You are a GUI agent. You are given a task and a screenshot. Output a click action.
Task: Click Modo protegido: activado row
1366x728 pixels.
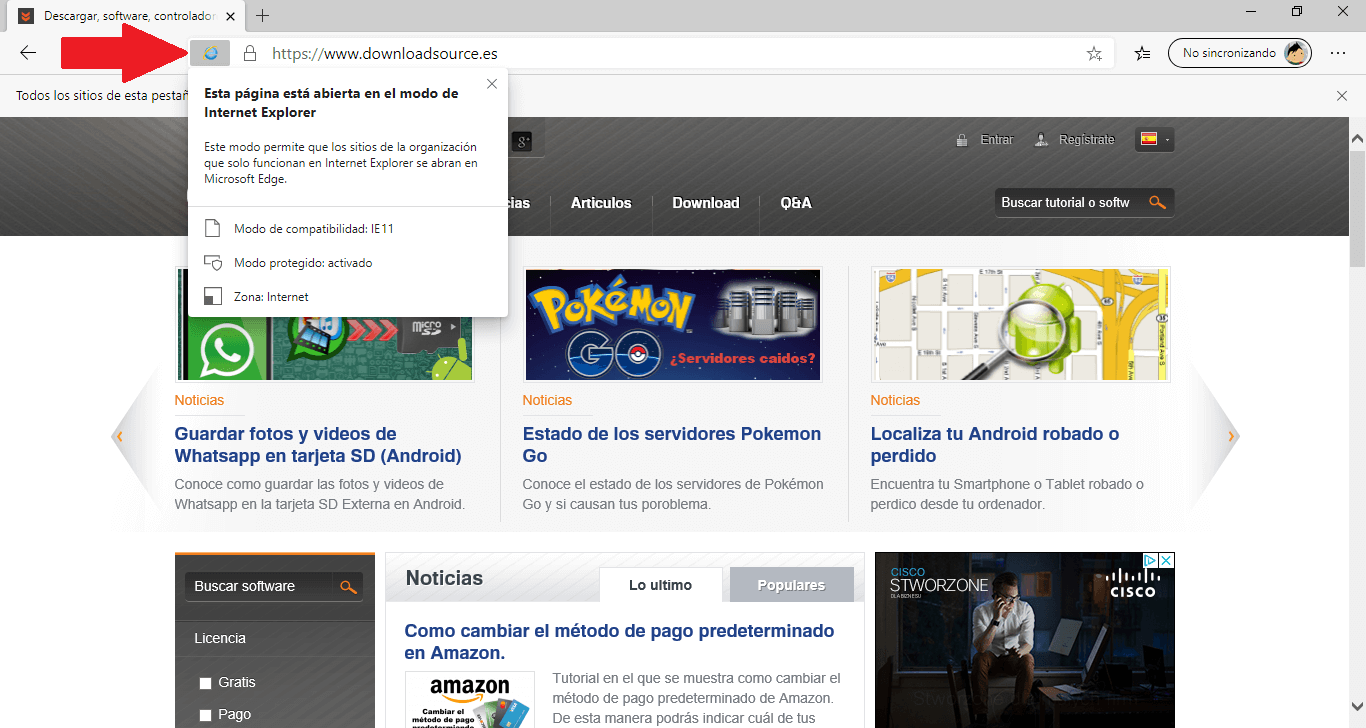(x=347, y=263)
